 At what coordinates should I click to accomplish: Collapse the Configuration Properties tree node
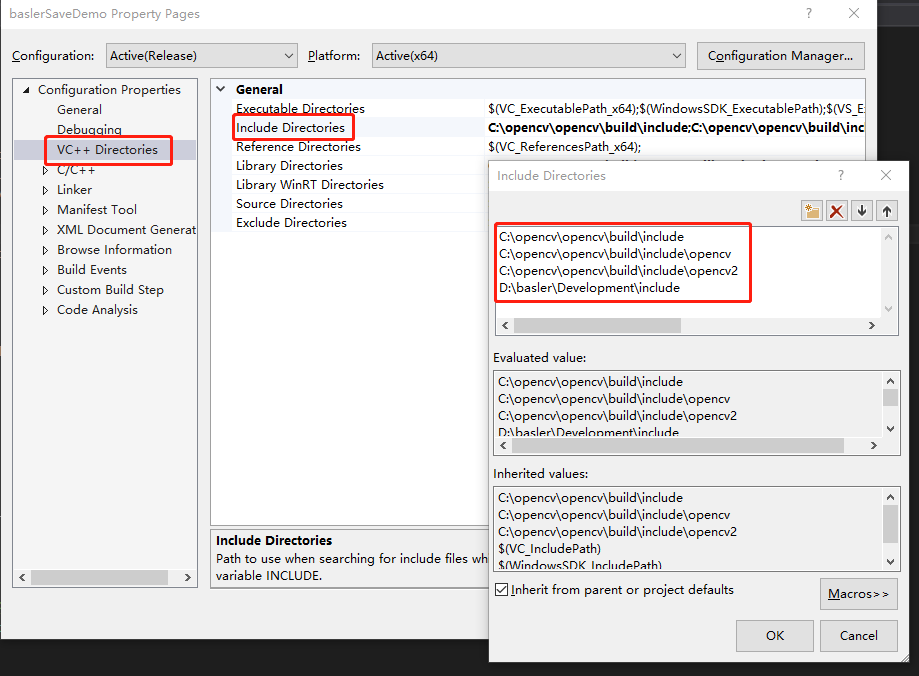tap(24, 89)
